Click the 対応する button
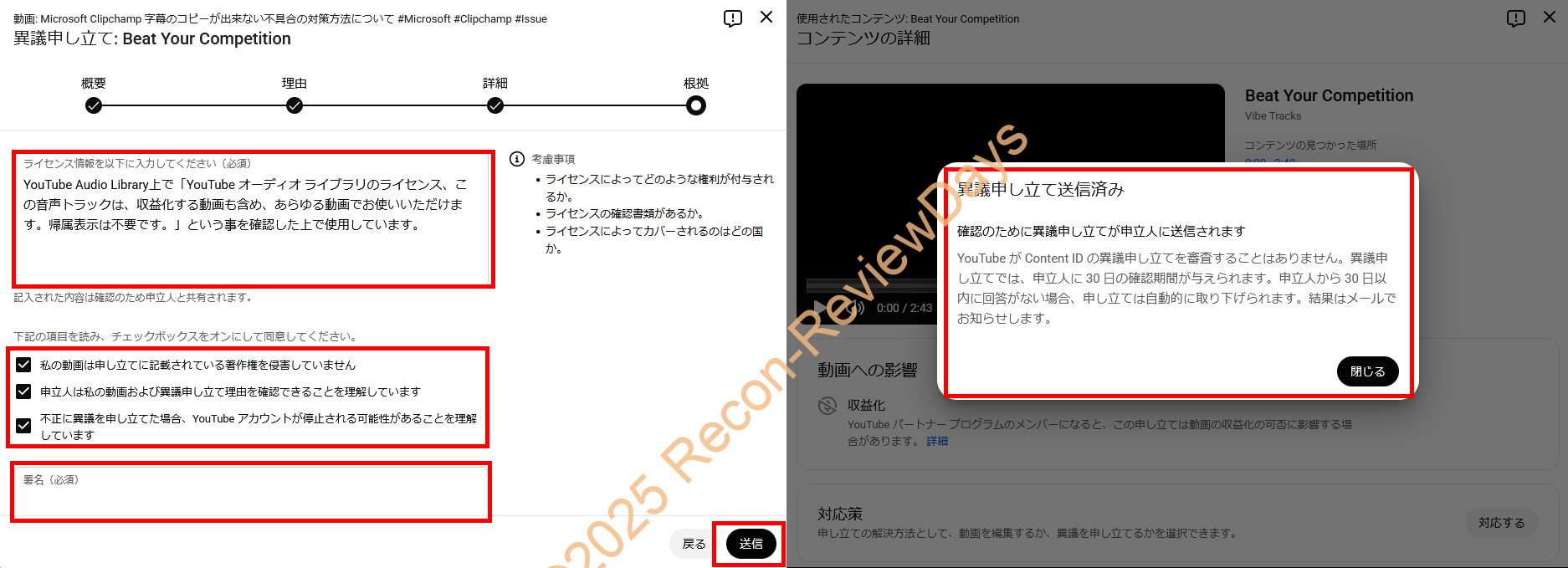 [1501, 523]
